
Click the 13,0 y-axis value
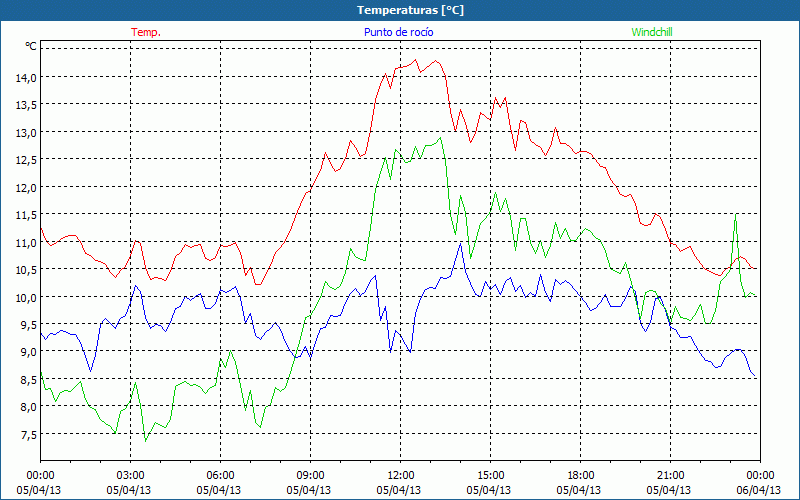click(26, 133)
